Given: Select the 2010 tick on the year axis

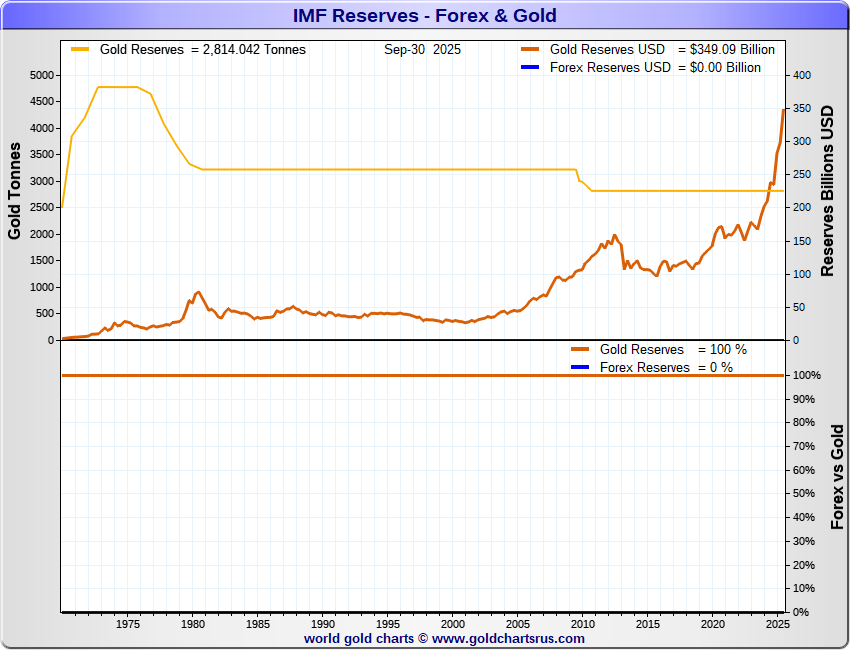Looking at the screenshot, I should coord(583,624).
